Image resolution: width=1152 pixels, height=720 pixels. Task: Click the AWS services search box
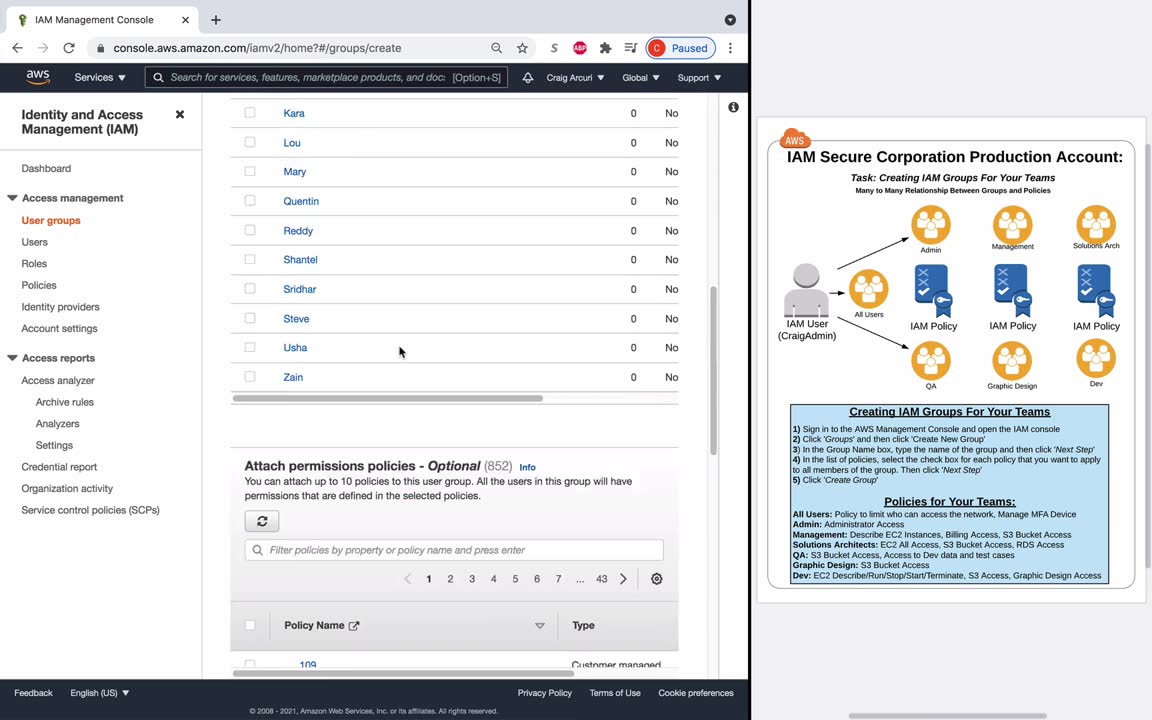pyautogui.click(x=326, y=77)
